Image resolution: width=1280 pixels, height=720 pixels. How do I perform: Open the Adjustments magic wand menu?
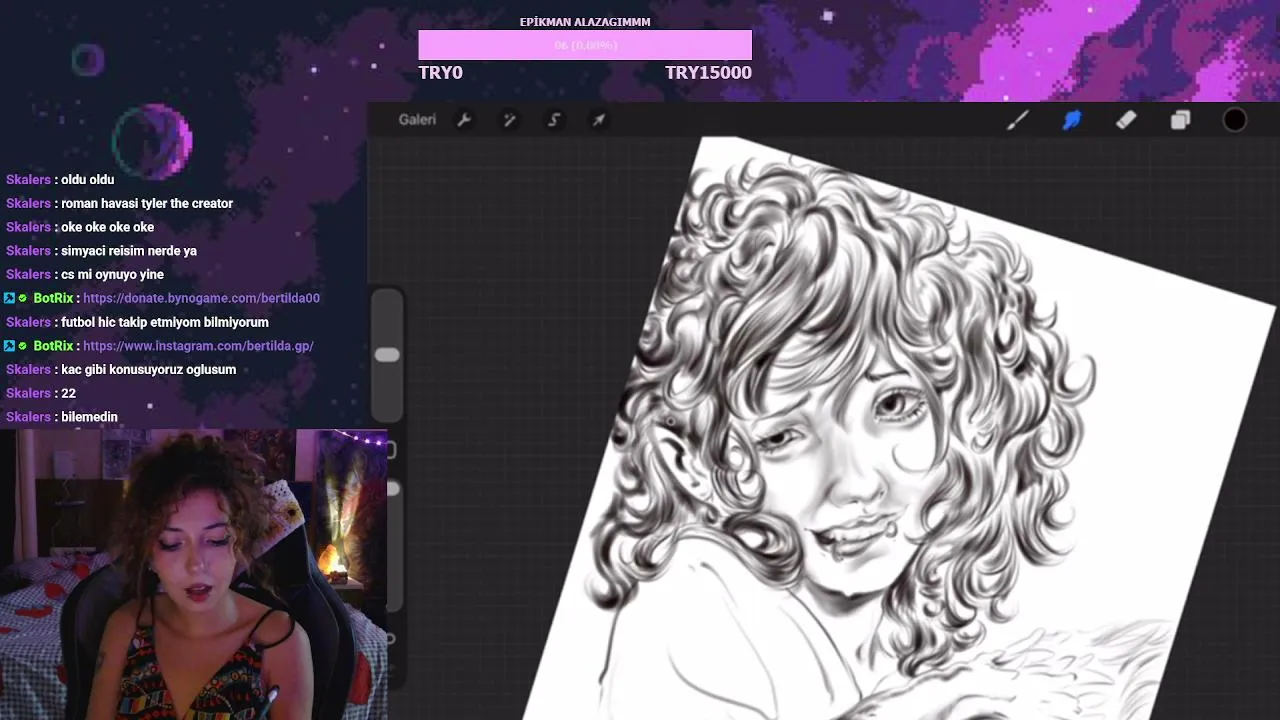tap(509, 120)
